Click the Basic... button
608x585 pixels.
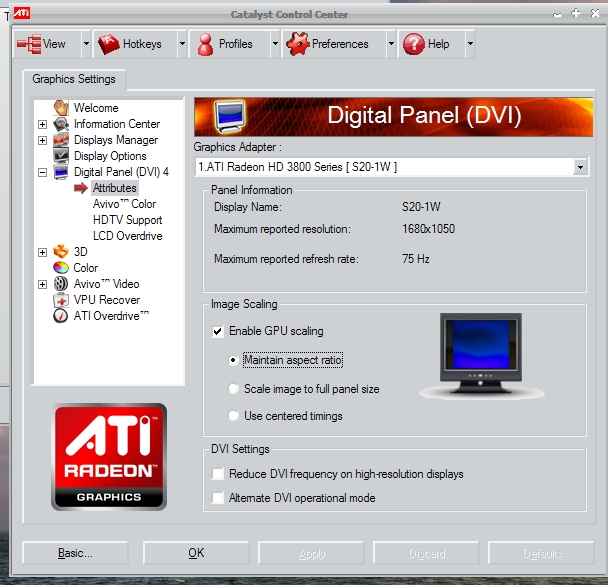point(75,553)
